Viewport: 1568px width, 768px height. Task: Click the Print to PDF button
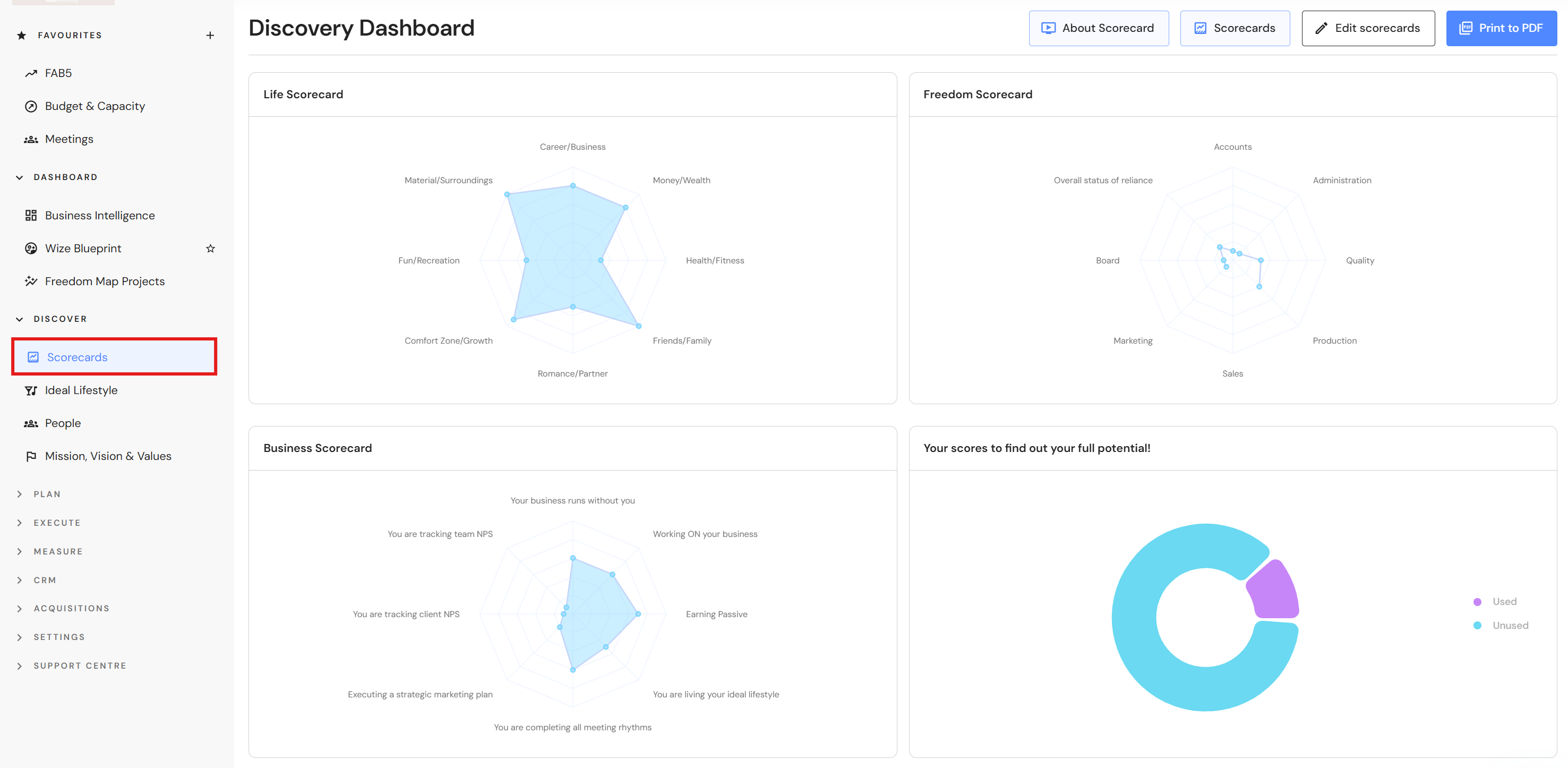pyautogui.click(x=1501, y=28)
